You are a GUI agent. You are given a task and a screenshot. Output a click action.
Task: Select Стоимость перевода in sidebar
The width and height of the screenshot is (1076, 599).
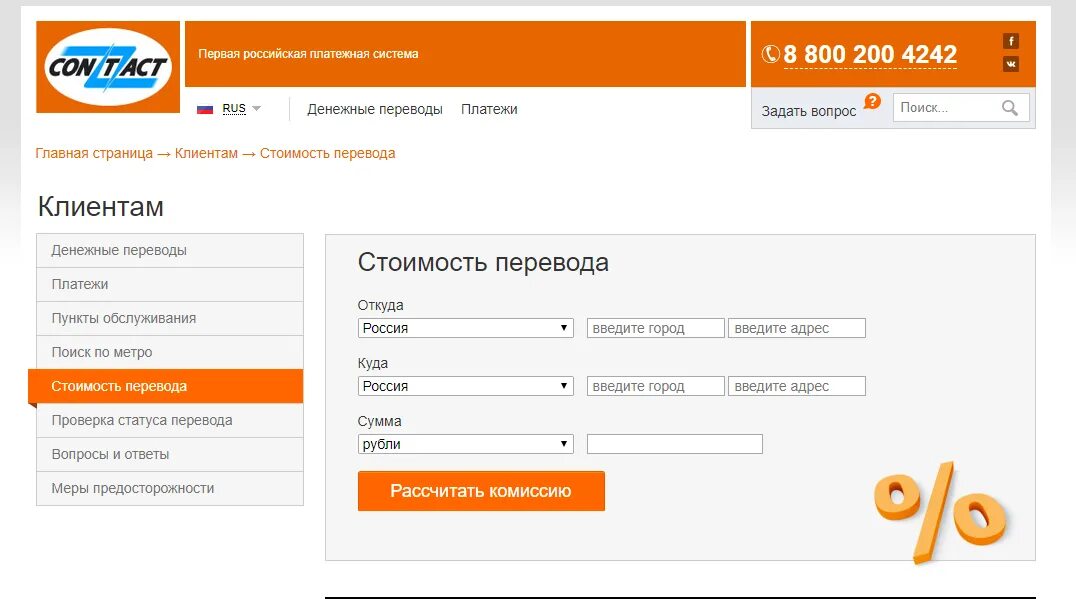[x=165, y=386]
